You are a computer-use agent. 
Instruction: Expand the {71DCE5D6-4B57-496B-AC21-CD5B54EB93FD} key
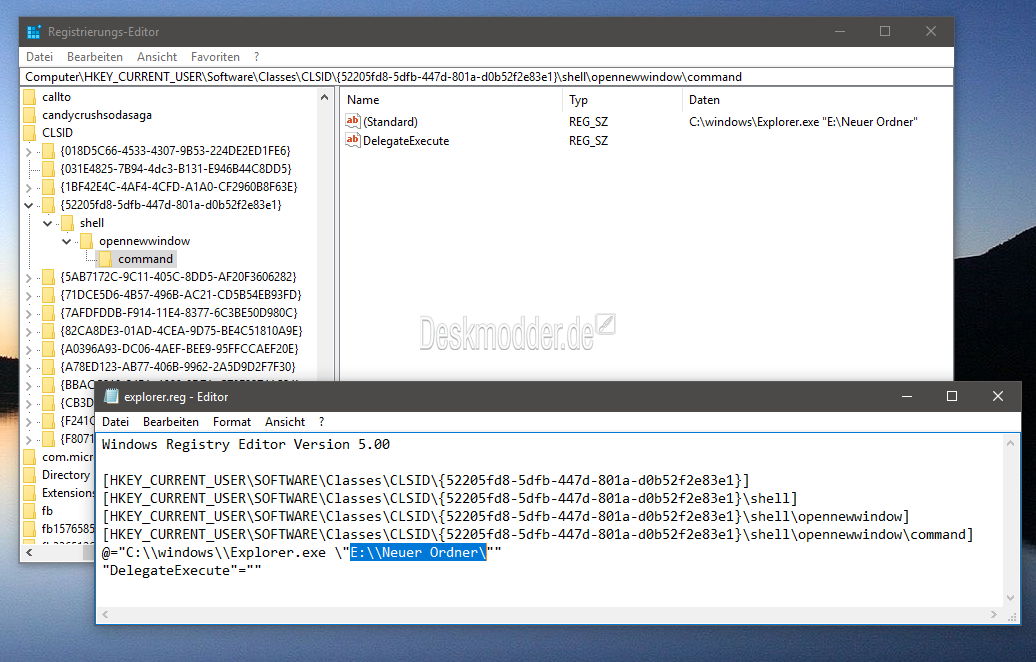tap(28, 295)
